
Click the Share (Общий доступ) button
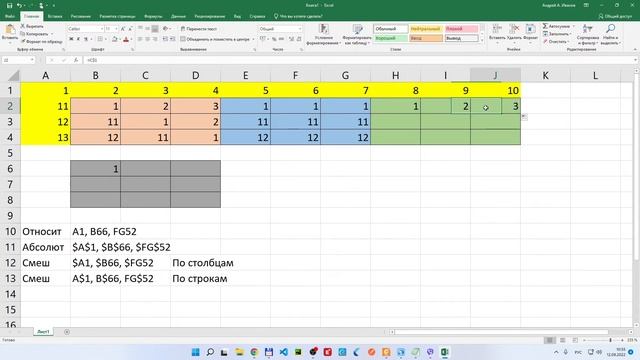615,16
